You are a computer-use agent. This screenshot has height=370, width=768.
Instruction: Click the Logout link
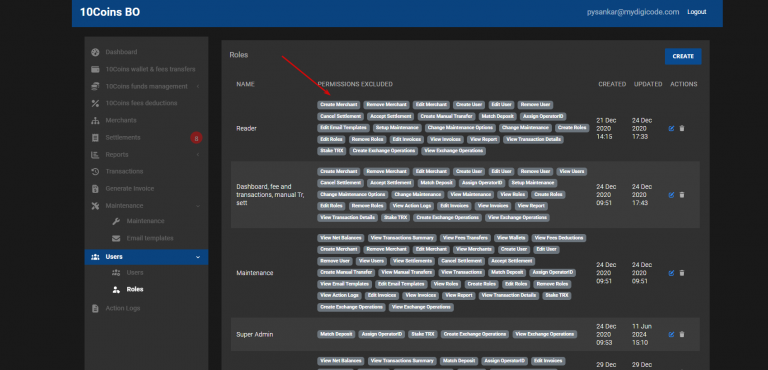696,12
